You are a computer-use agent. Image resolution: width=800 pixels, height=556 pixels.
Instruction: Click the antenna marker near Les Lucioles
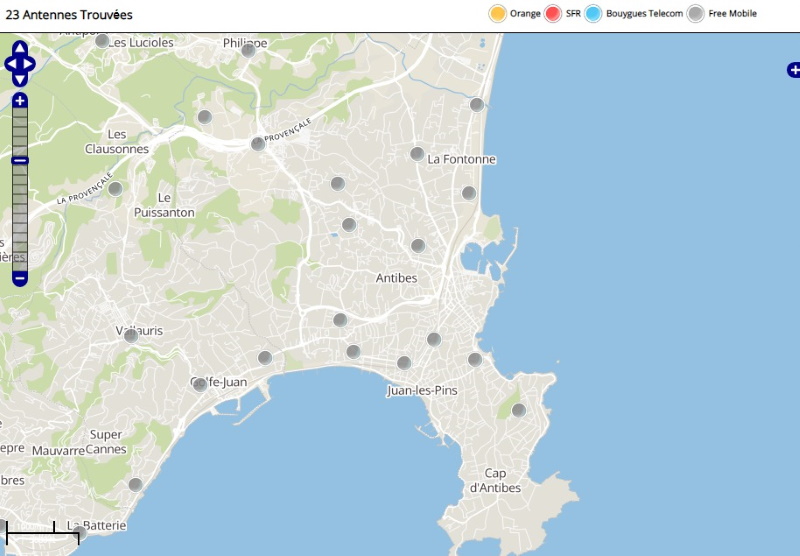pos(102,41)
